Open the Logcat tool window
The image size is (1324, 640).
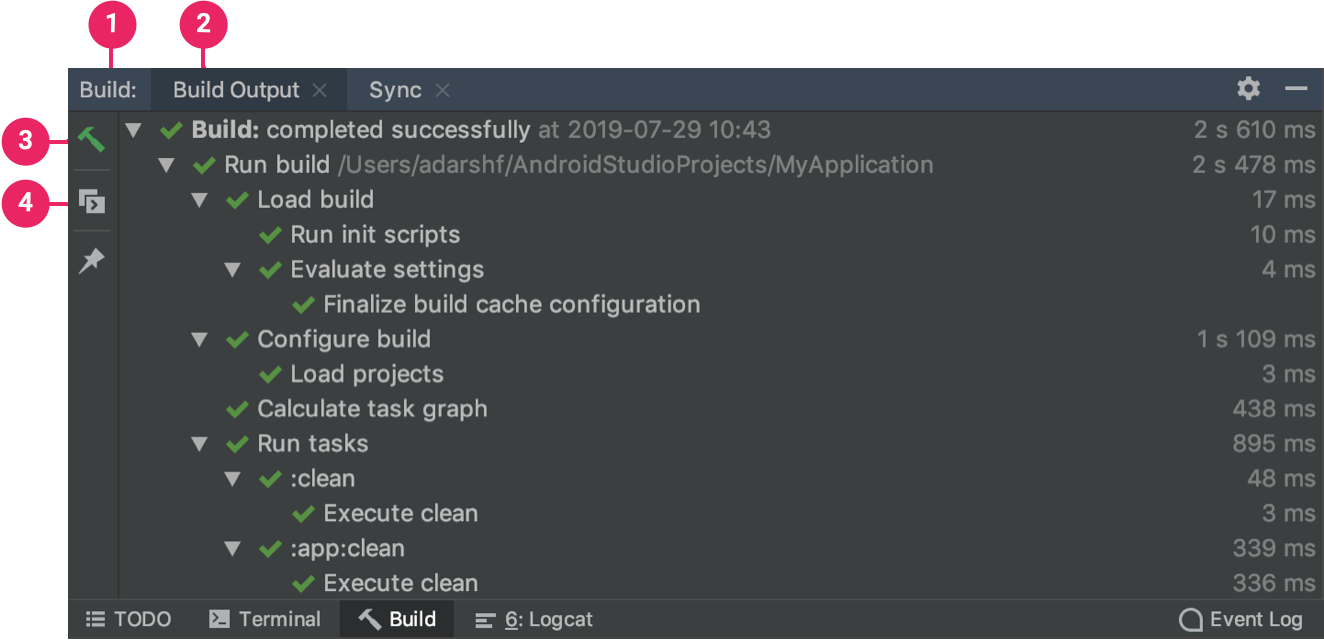coord(533,619)
